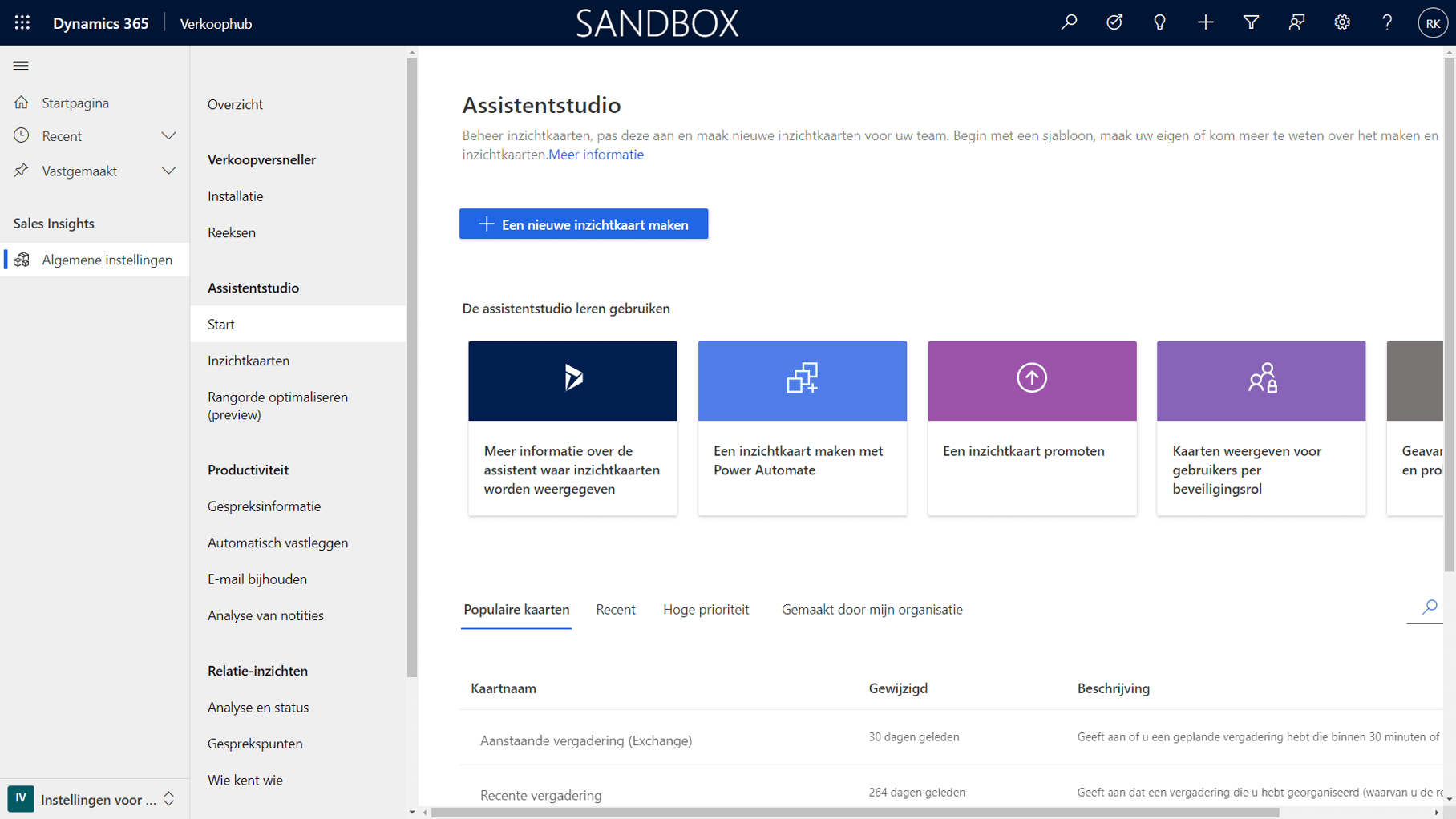
Task: Expand the Vastgemaakt chevron
Action: click(168, 171)
